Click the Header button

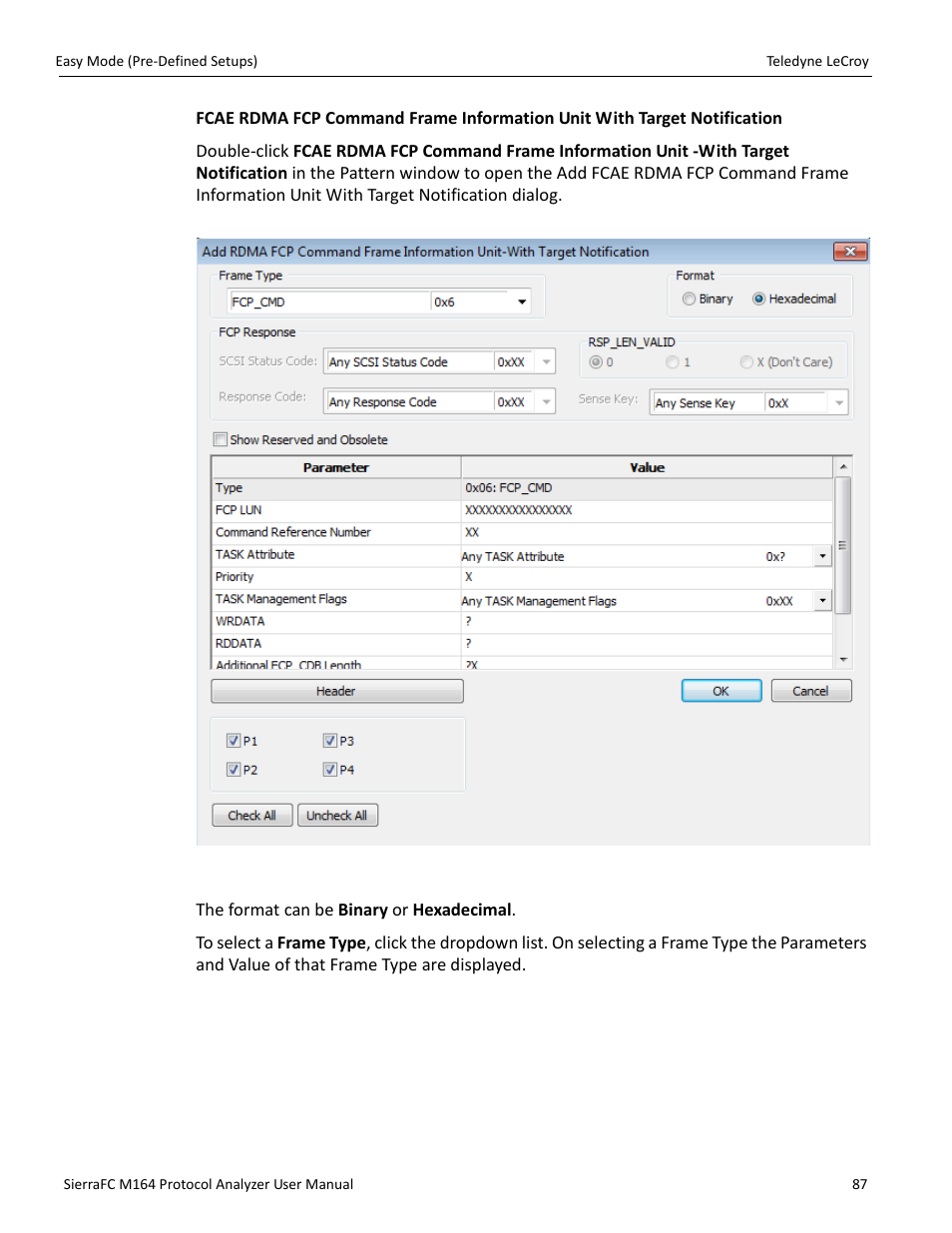(x=337, y=691)
